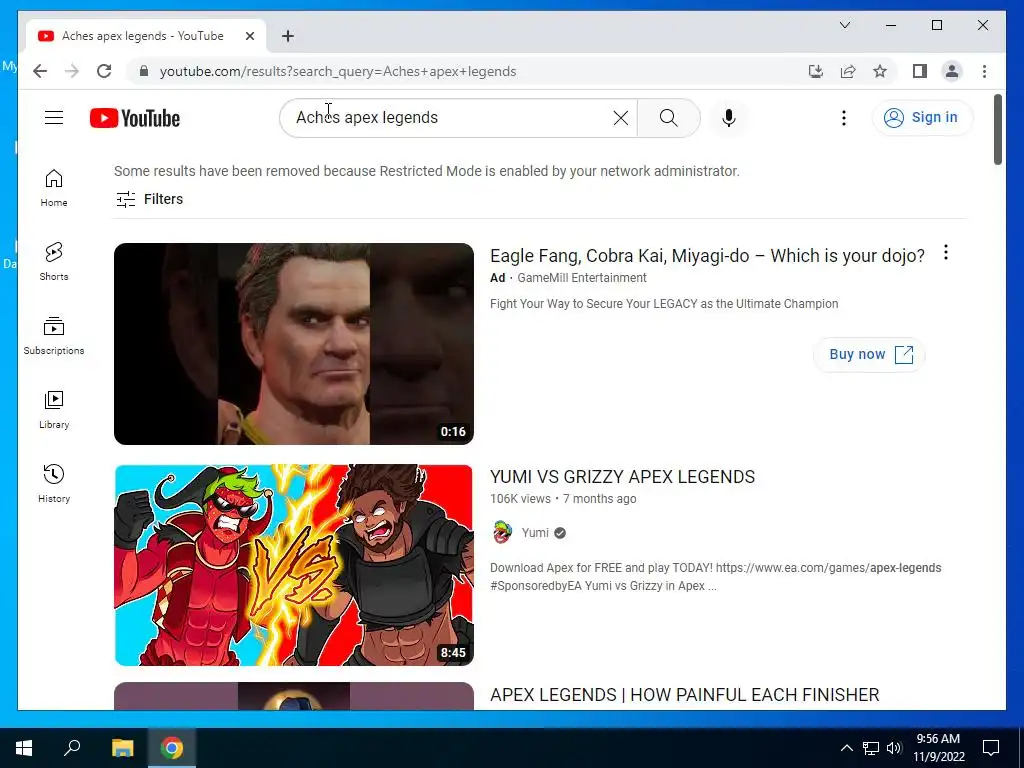Clear the search query with the X
Viewport: 1024px width, 768px height.
click(x=620, y=118)
